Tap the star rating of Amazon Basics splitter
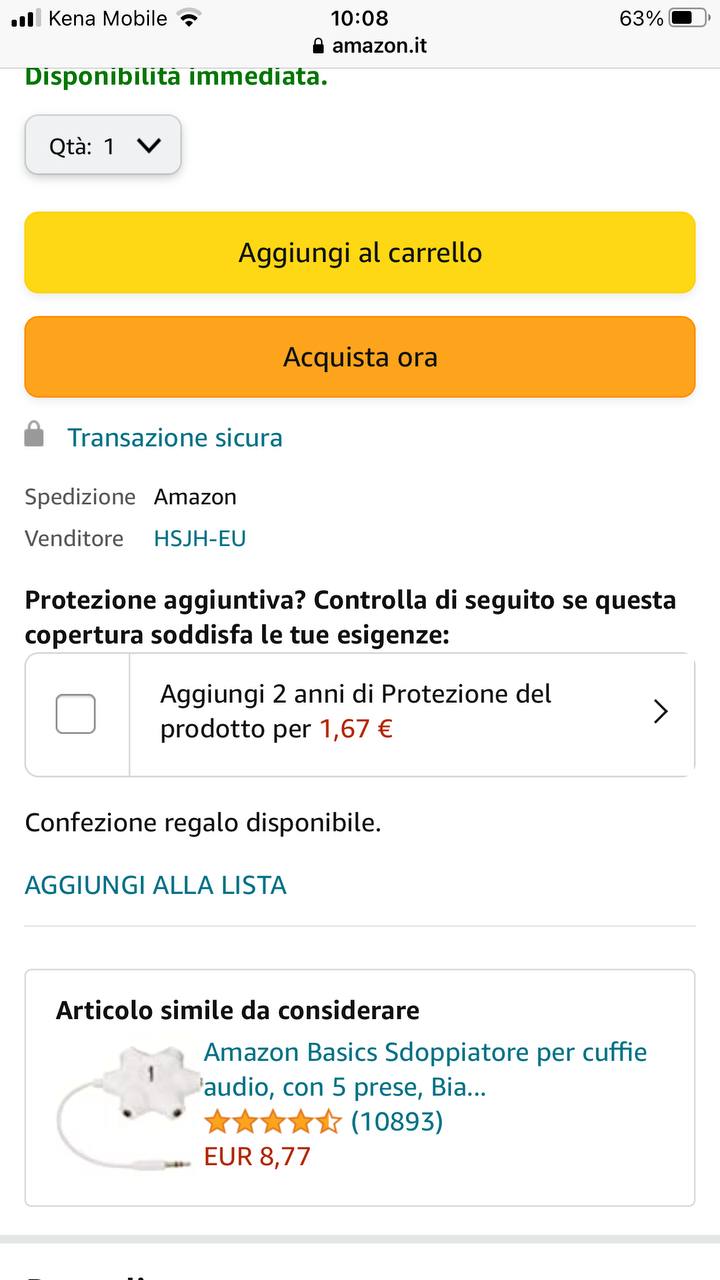Screen dimensions: 720x1280 point(272,1121)
